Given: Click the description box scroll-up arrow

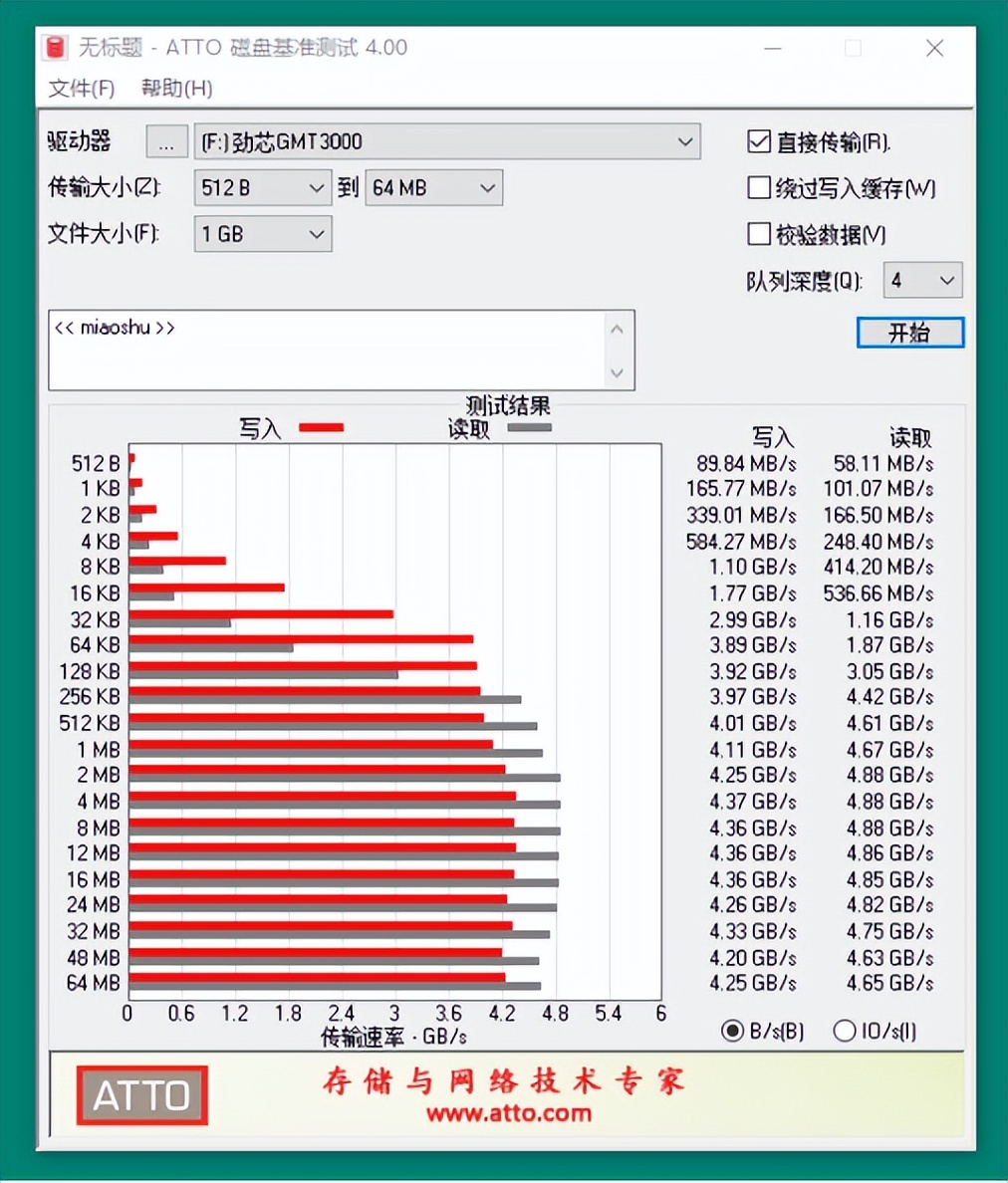Looking at the screenshot, I should [x=618, y=329].
